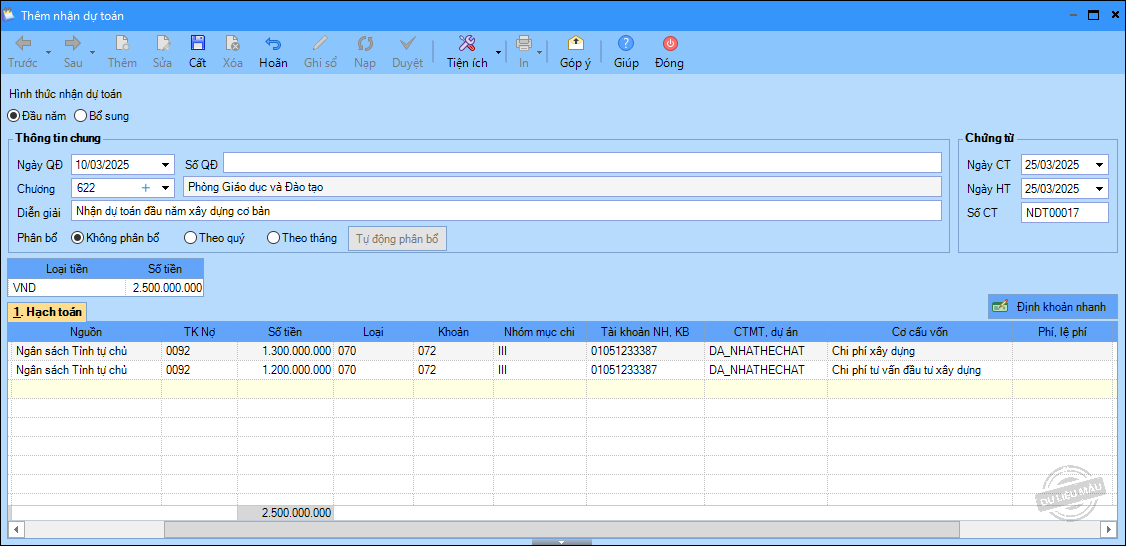Click the Số tiền column header
1126x546 pixels.
(285, 332)
